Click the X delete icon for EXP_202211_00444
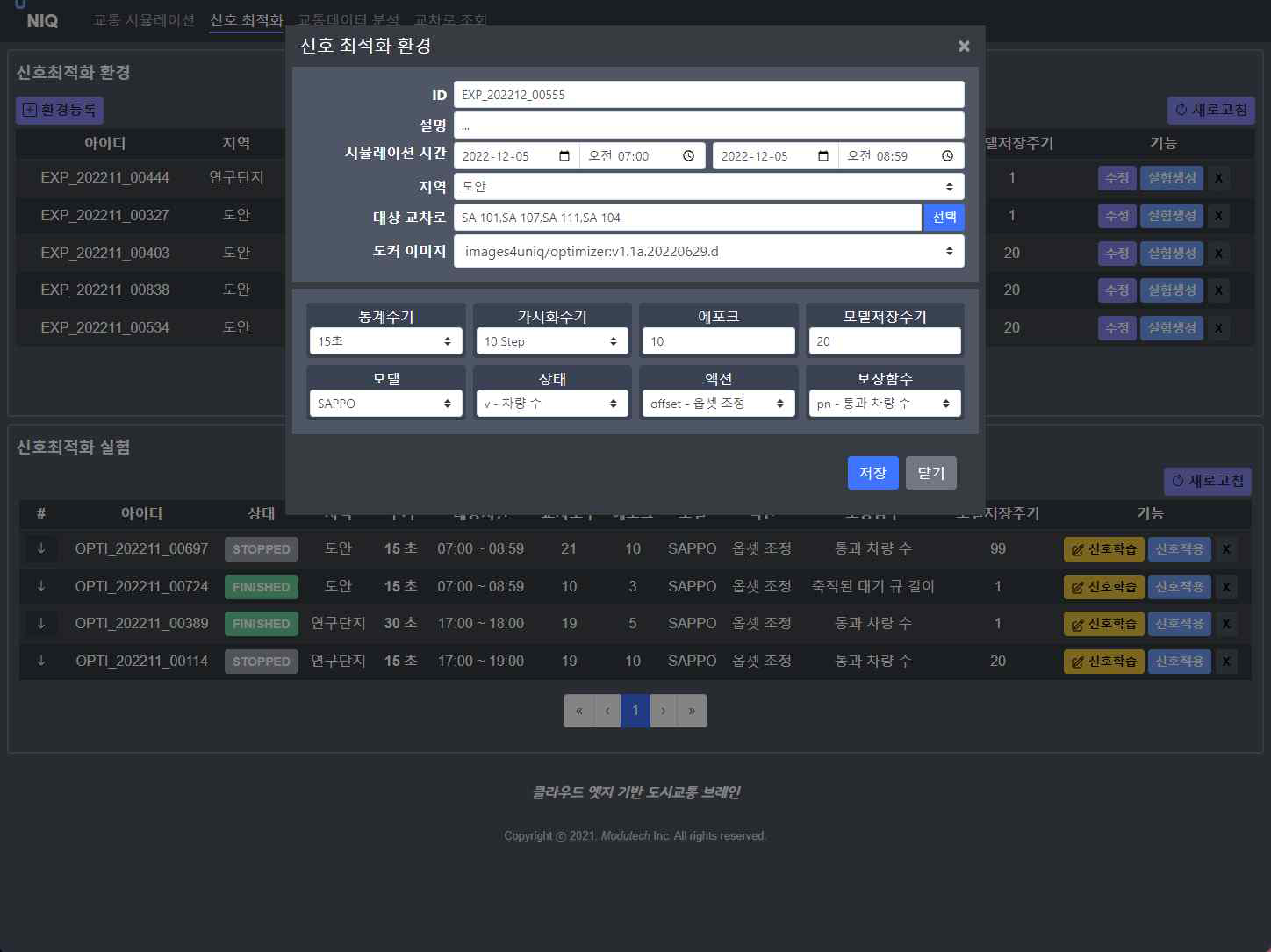 (x=1218, y=178)
